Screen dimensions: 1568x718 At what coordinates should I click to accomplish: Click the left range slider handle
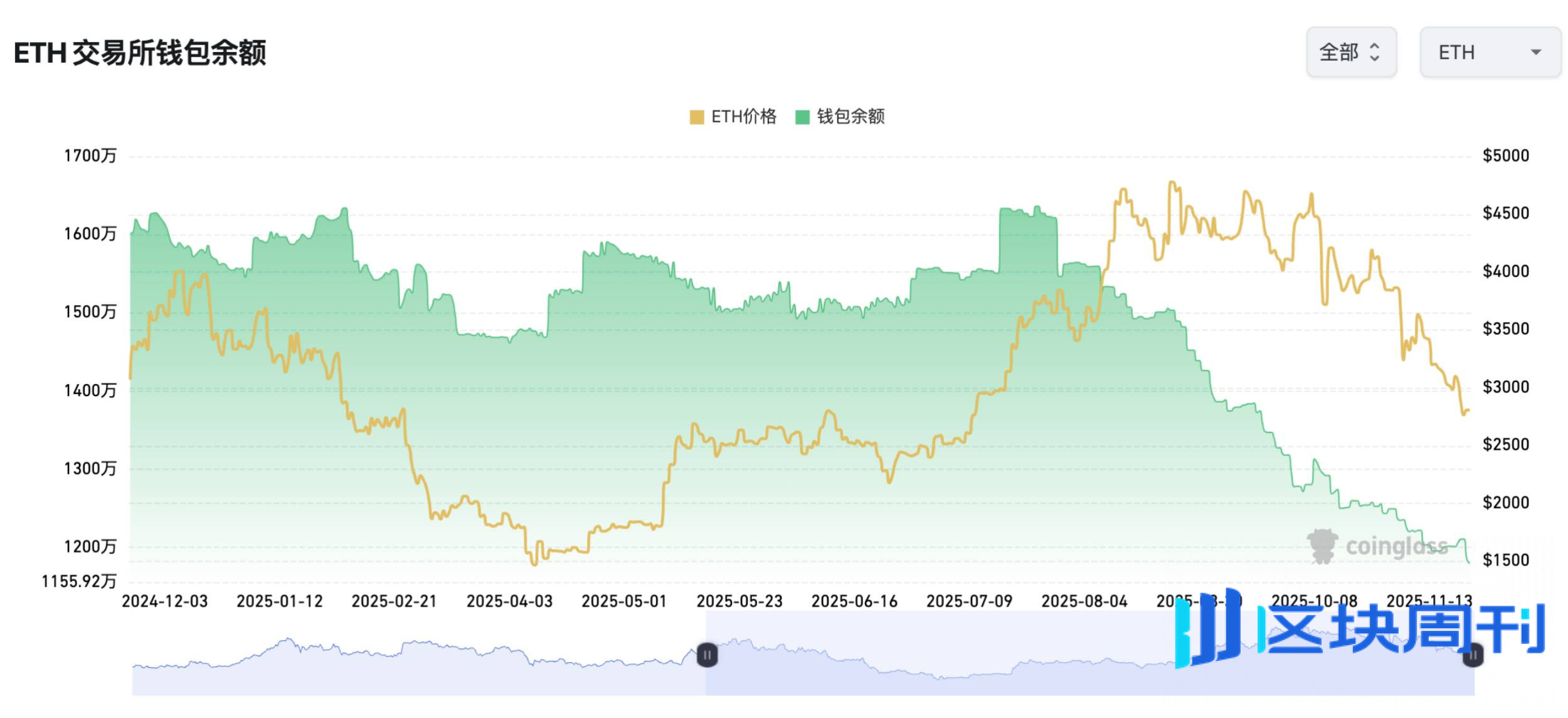[707, 655]
